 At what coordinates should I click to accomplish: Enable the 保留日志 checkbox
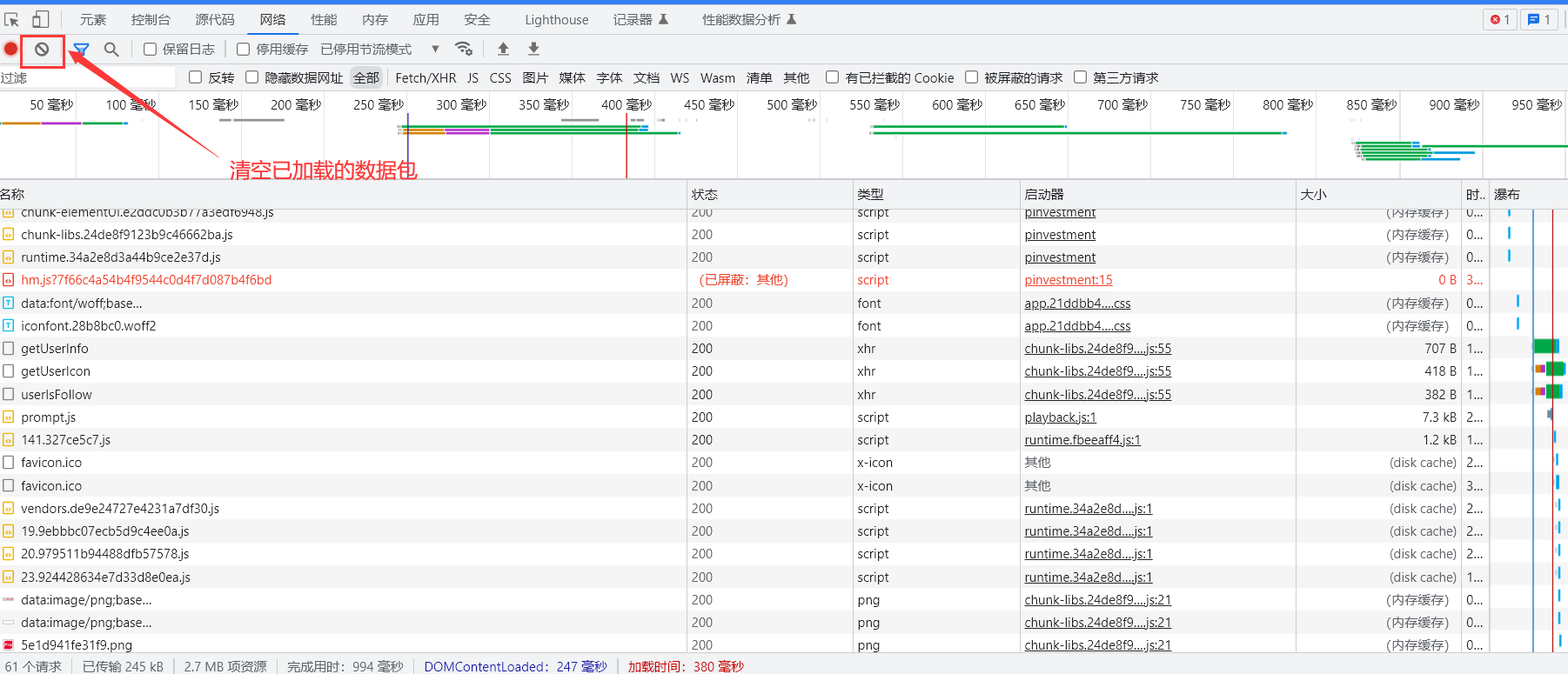(150, 50)
